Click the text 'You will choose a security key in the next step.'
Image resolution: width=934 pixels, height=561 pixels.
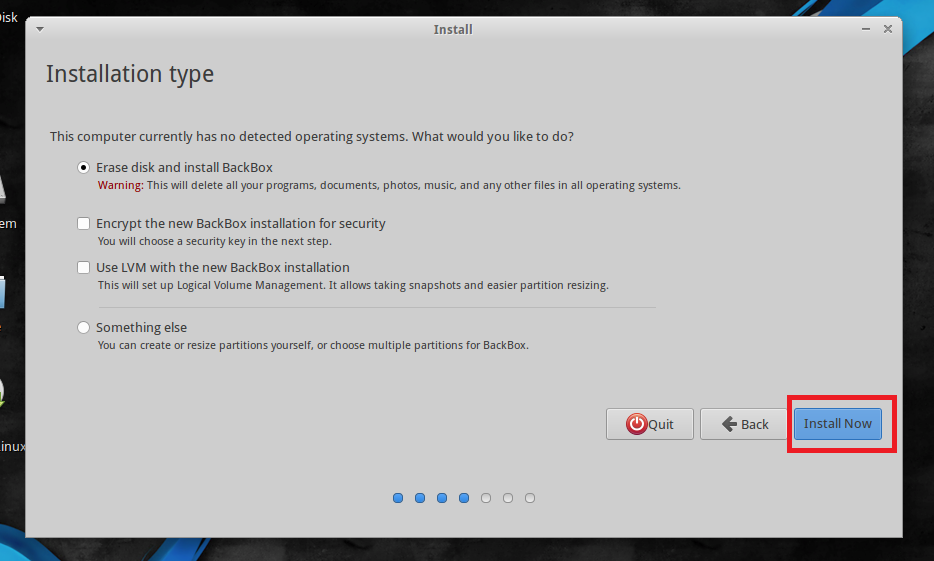click(x=214, y=241)
